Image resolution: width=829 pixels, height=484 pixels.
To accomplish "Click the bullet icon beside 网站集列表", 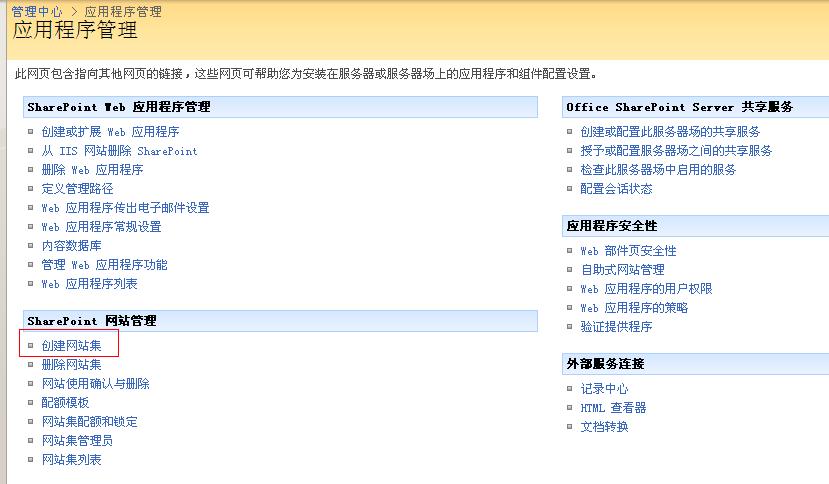I will (31, 460).
